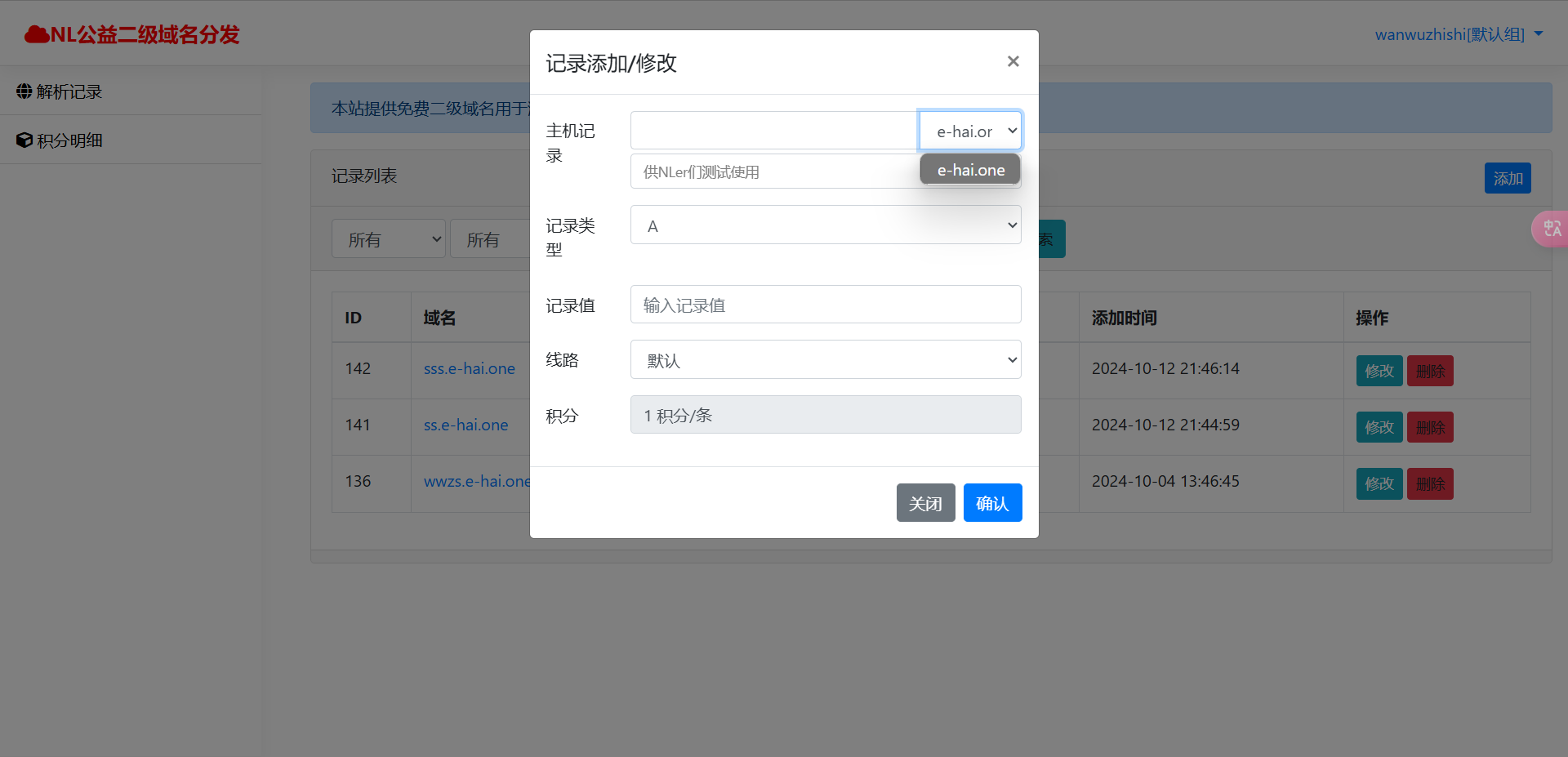Open the 线路 line dropdown
1568x757 pixels.
pos(825,360)
